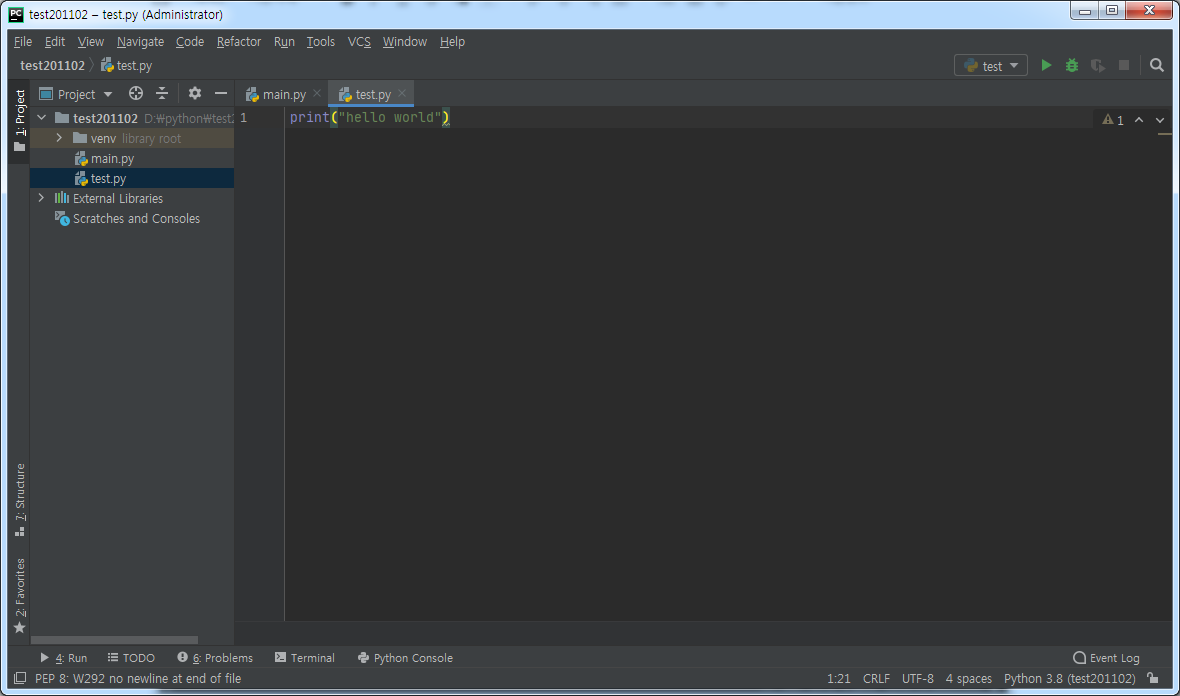Open the Refactor menu
Image resolution: width=1180 pixels, height=696 pixels.
(x=239, y=41)
